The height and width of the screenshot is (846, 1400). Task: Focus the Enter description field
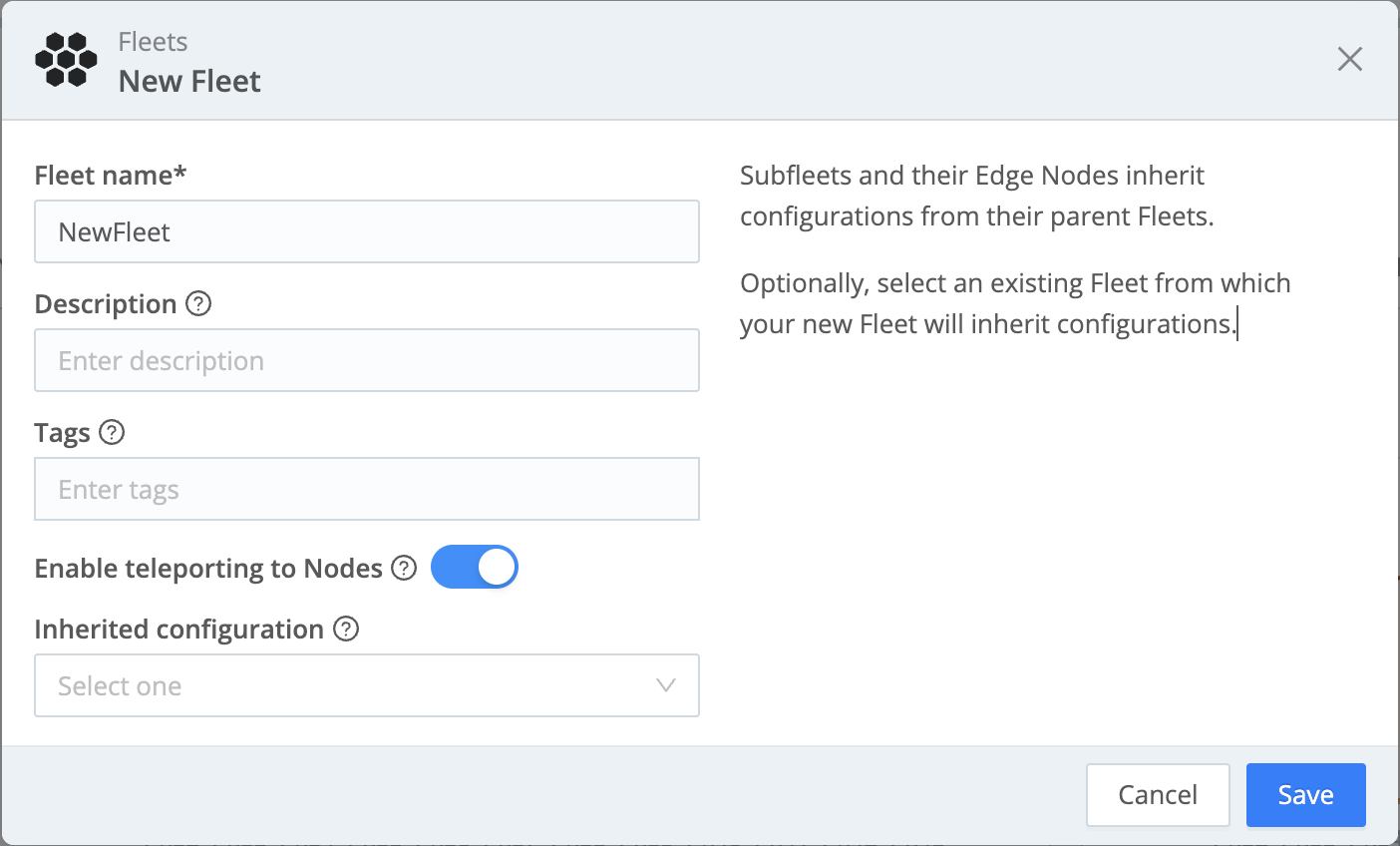click(367, 360)
